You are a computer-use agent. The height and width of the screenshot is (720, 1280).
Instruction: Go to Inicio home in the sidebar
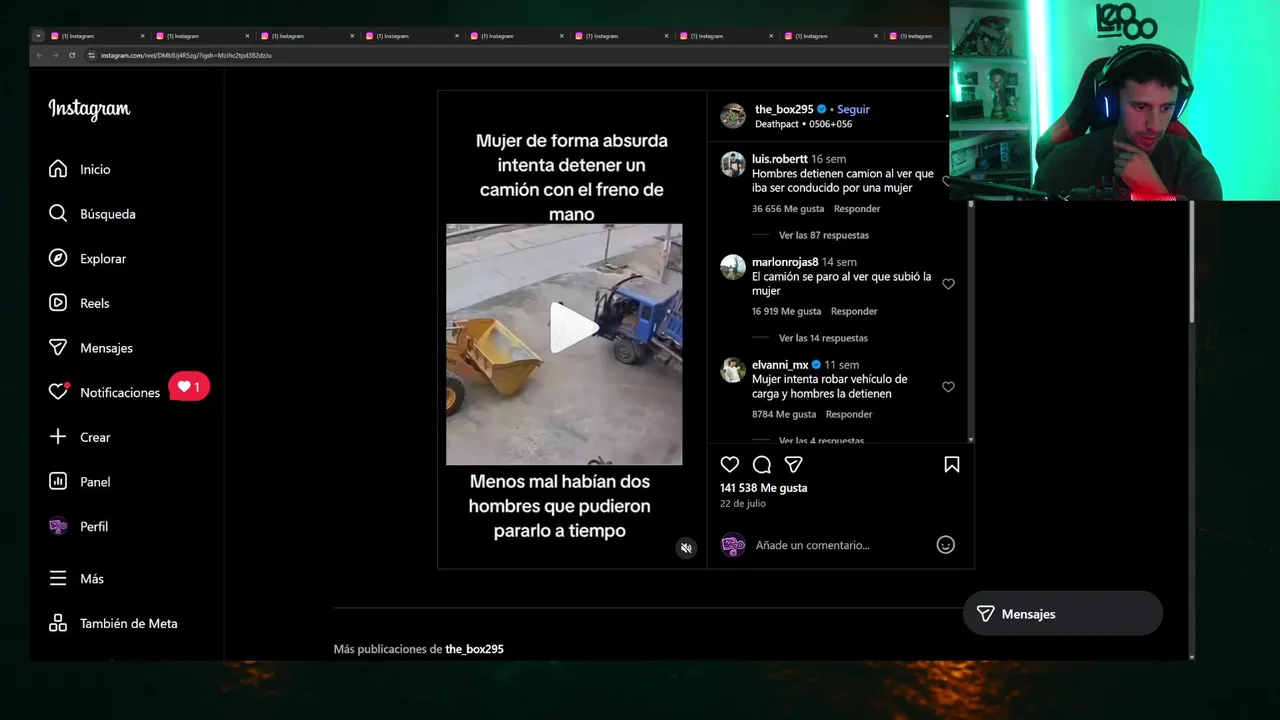click(80, 169)
